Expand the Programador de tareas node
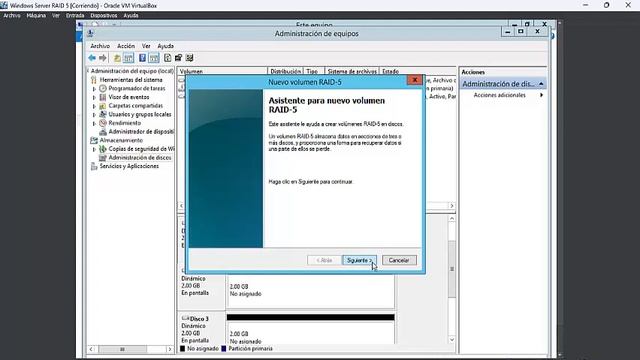 pos(95,89)
